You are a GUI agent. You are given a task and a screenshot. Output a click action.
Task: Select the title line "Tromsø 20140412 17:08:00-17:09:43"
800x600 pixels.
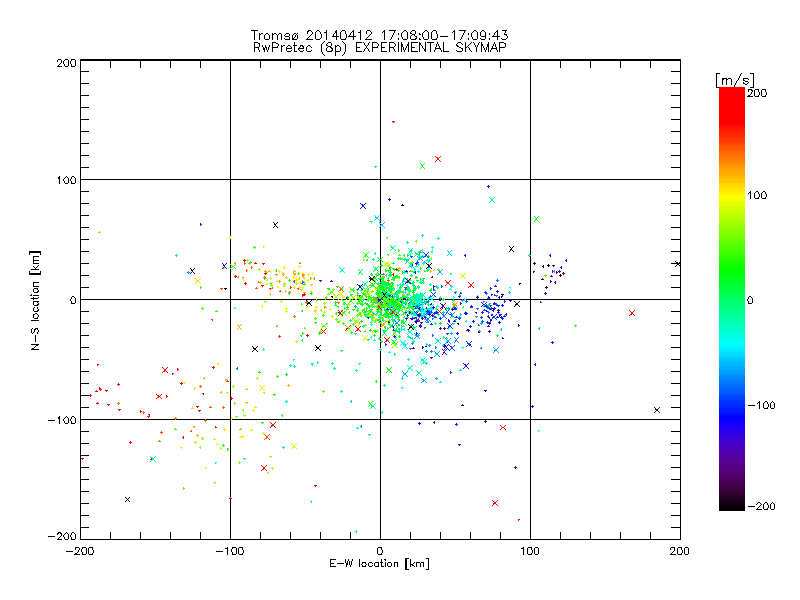coord(379,35)
